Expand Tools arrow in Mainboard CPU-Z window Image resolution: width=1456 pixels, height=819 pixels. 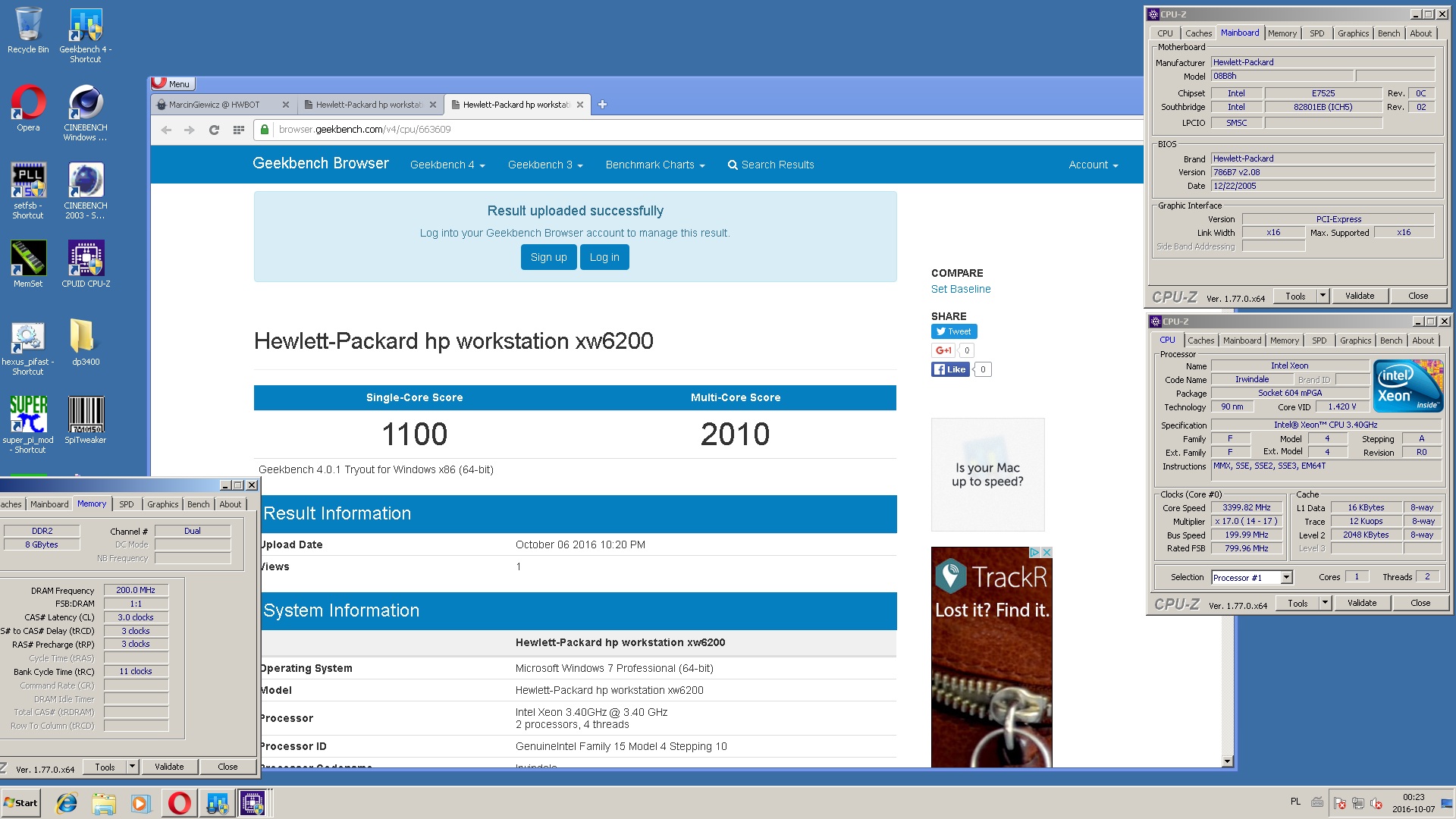click(x=1323, y=296)
